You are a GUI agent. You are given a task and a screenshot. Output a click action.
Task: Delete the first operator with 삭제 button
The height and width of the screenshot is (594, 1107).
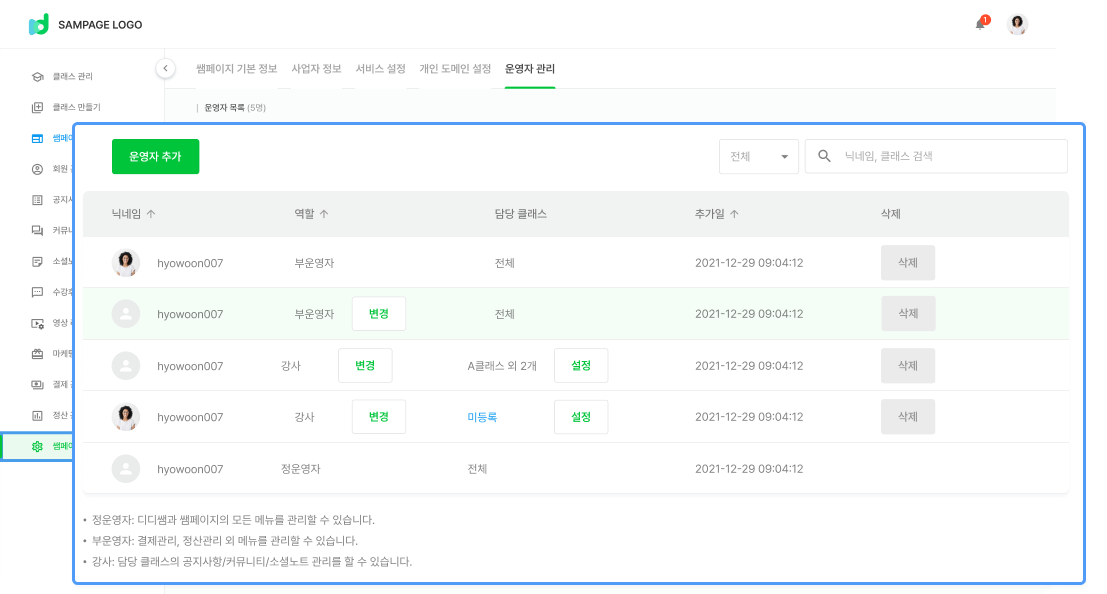pos(907,262)
